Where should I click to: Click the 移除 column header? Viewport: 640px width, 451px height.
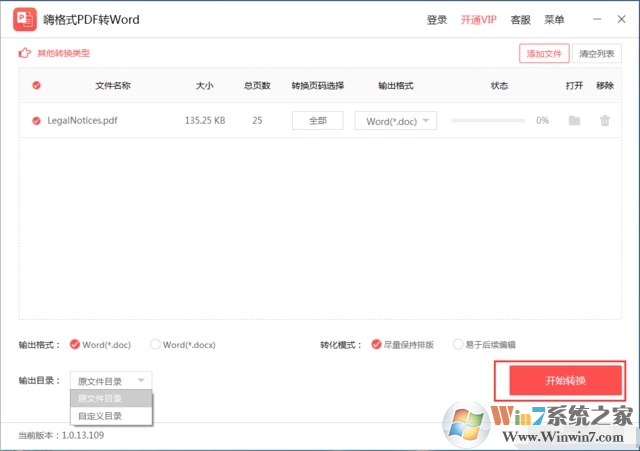click(605, 85)
